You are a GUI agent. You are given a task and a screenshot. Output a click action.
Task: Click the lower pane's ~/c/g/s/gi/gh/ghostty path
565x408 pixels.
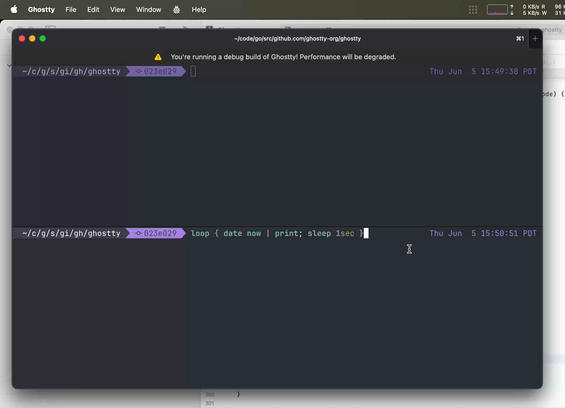[71, 233]
